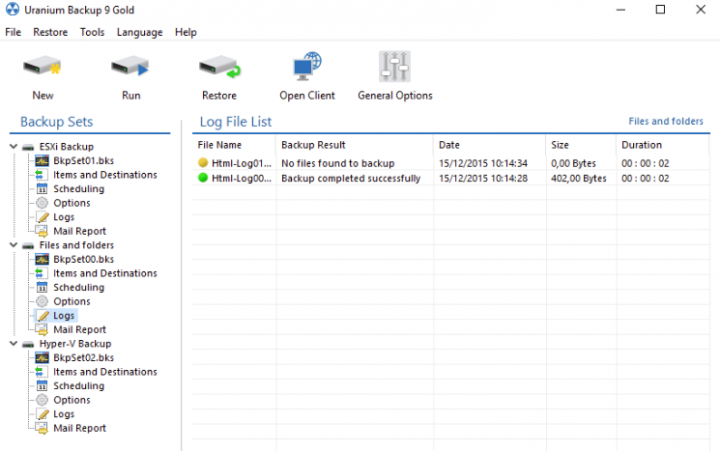Click Logs pencil icon under Hyper-V Backup
720x451 pixels.
click(x=42, y=414)
